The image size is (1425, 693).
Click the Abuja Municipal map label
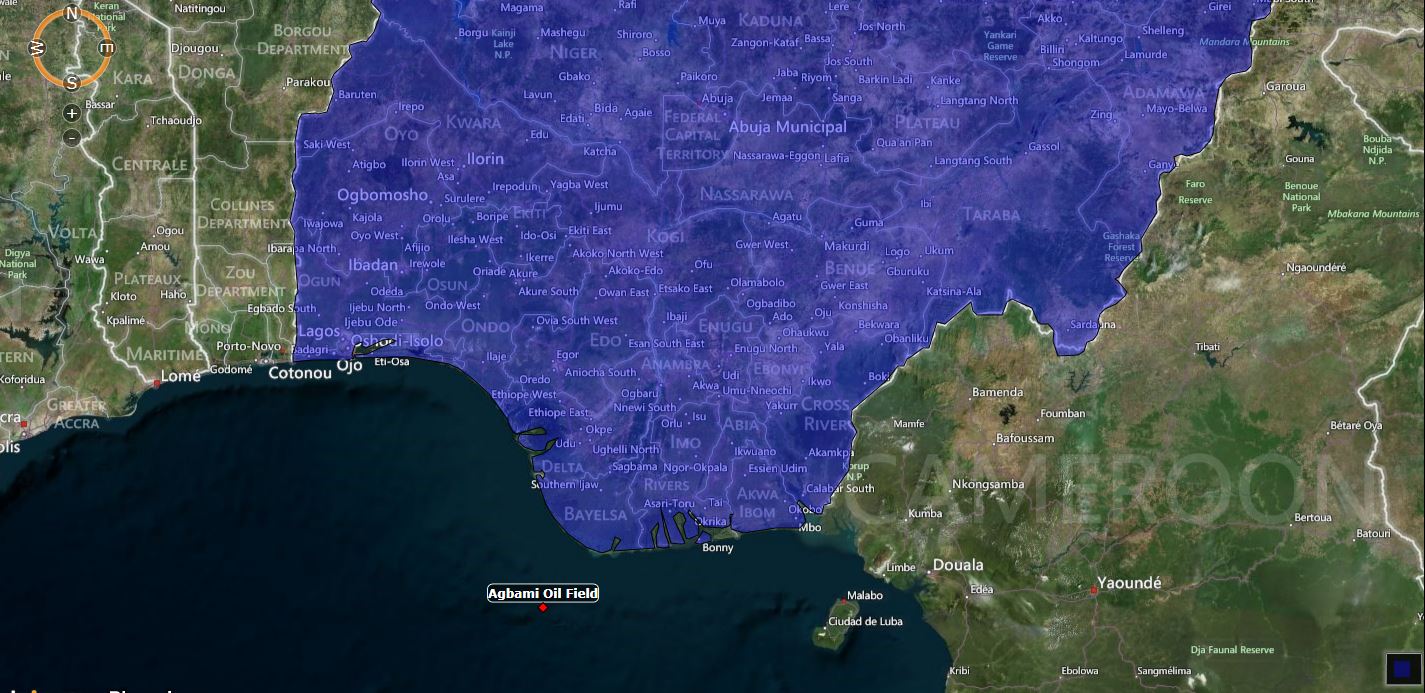[x=787, y=127]
